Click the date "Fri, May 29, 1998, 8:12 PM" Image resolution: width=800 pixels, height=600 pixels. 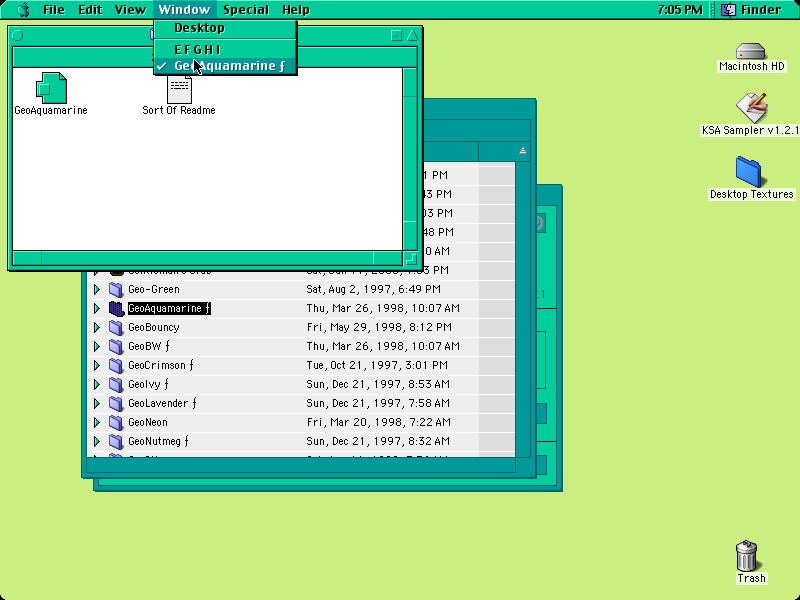pos(379,328)
